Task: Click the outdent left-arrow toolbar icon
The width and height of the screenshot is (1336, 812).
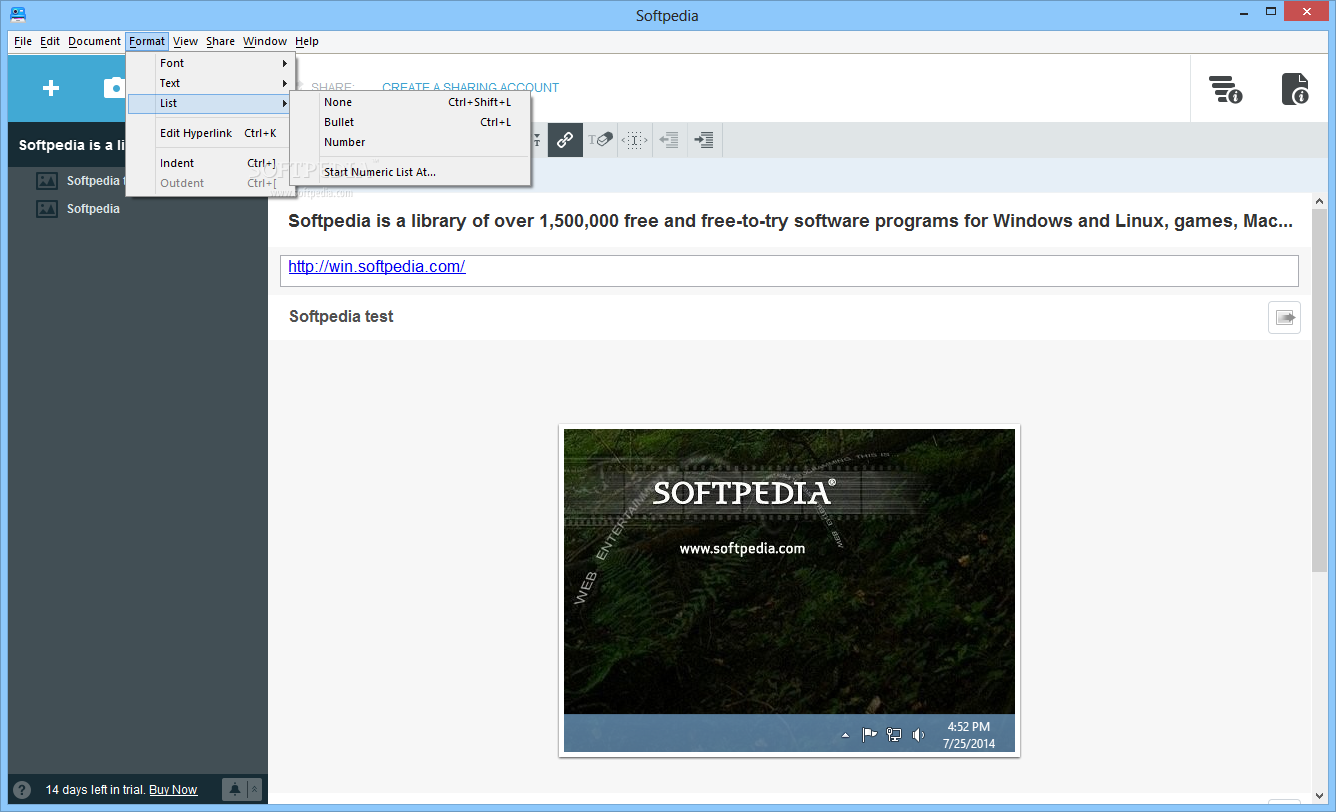Action: pyautogui.click(x=670, y=140)
